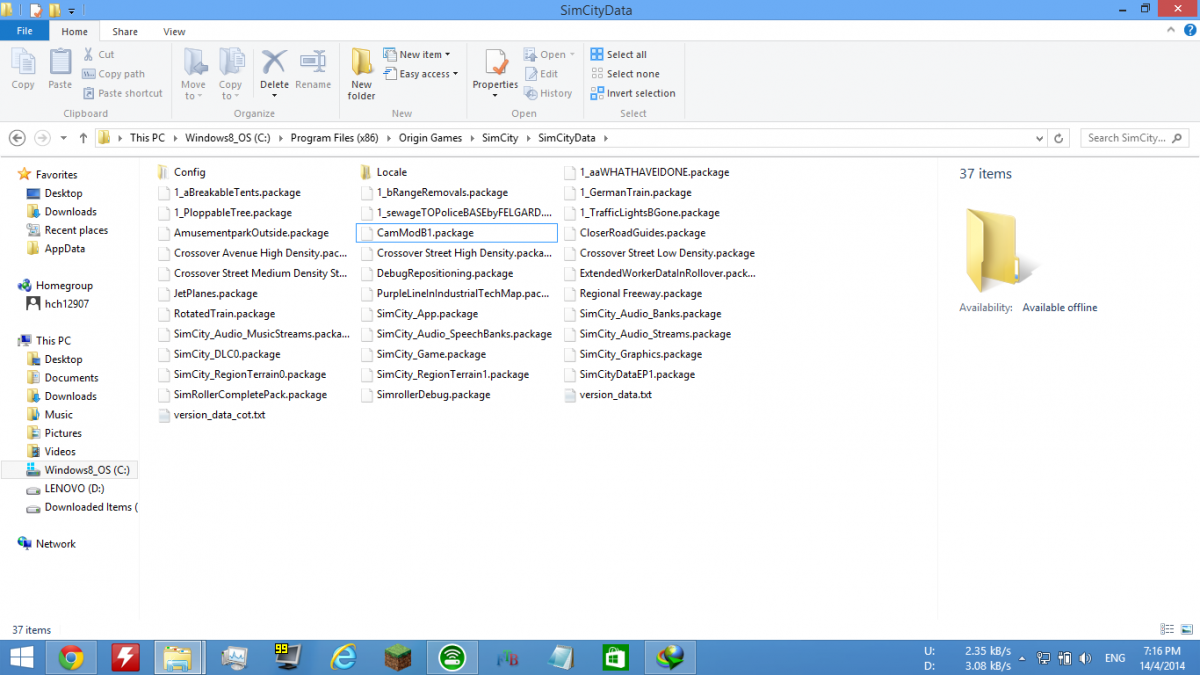The width and height of the screenshot is (1200, 675).
Task: Switch to large icons view in status bar
Action: (x=1185, y=630)
